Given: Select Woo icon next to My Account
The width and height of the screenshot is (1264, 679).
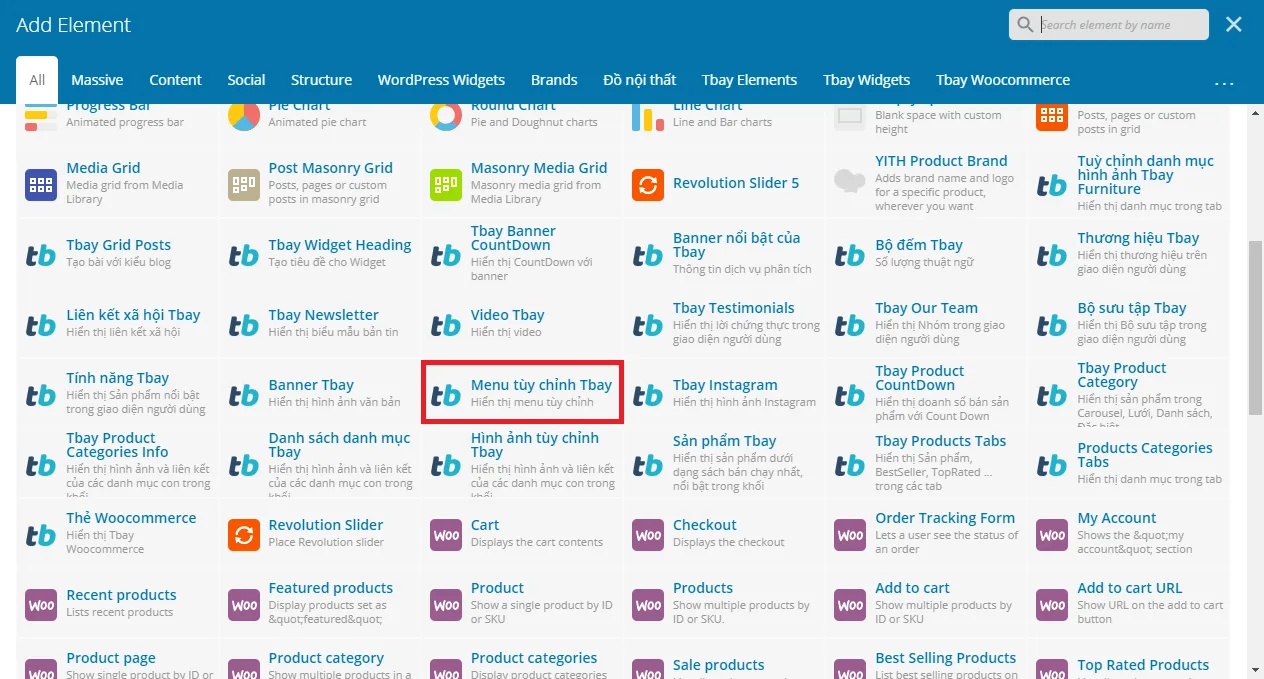Looking at the screenshot, I should (1052, 535).
